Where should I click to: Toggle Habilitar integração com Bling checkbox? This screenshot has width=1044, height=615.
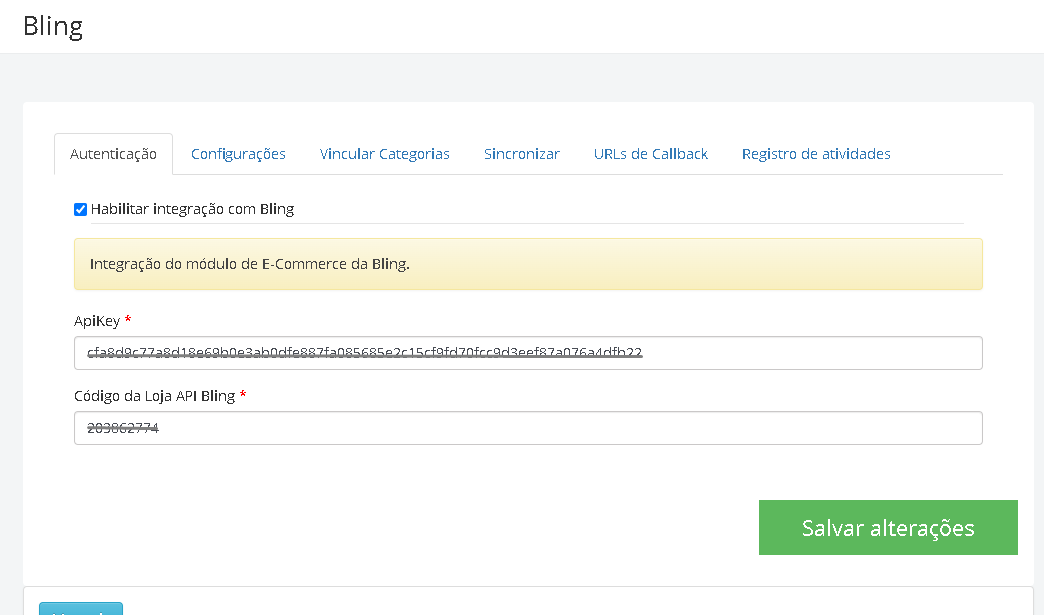[81, 210]
